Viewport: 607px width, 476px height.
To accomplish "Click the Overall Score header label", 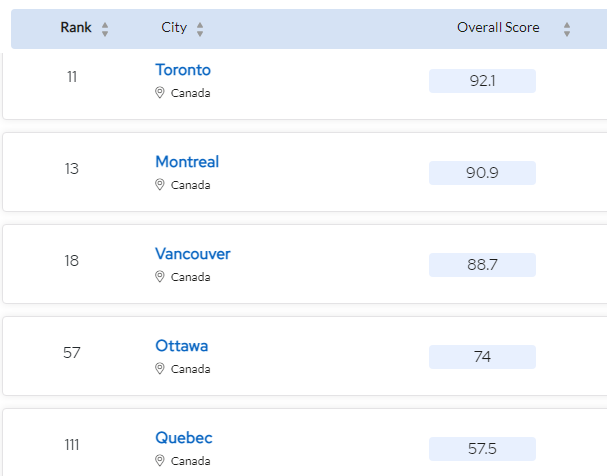I will 498,27.
